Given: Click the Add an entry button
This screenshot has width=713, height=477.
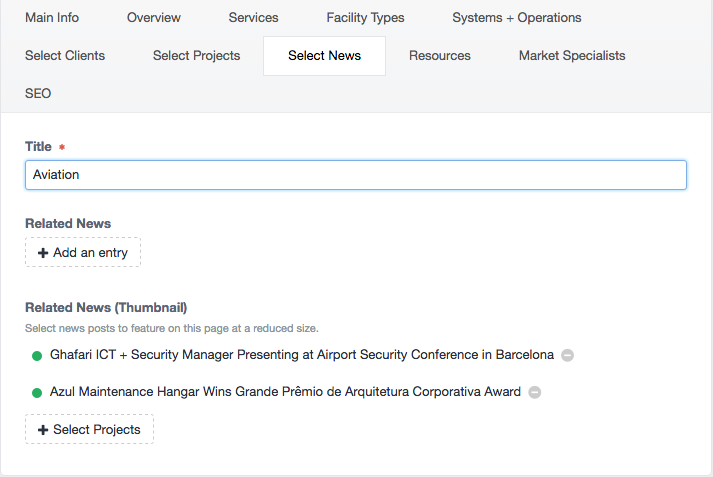Looking at the screenshot, I should (x=83, y=252).
